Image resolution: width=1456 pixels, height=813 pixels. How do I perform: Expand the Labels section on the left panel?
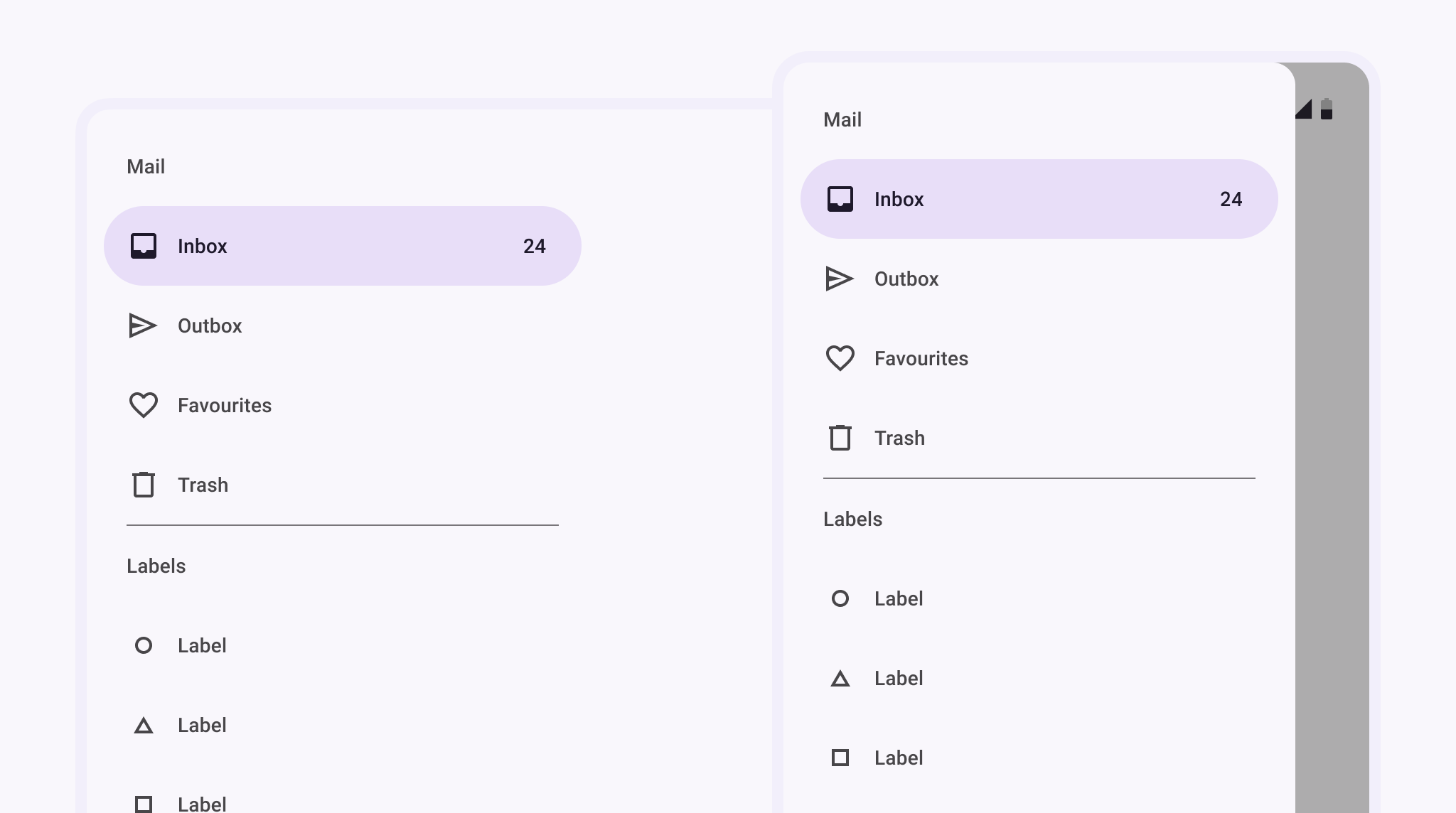156,566
